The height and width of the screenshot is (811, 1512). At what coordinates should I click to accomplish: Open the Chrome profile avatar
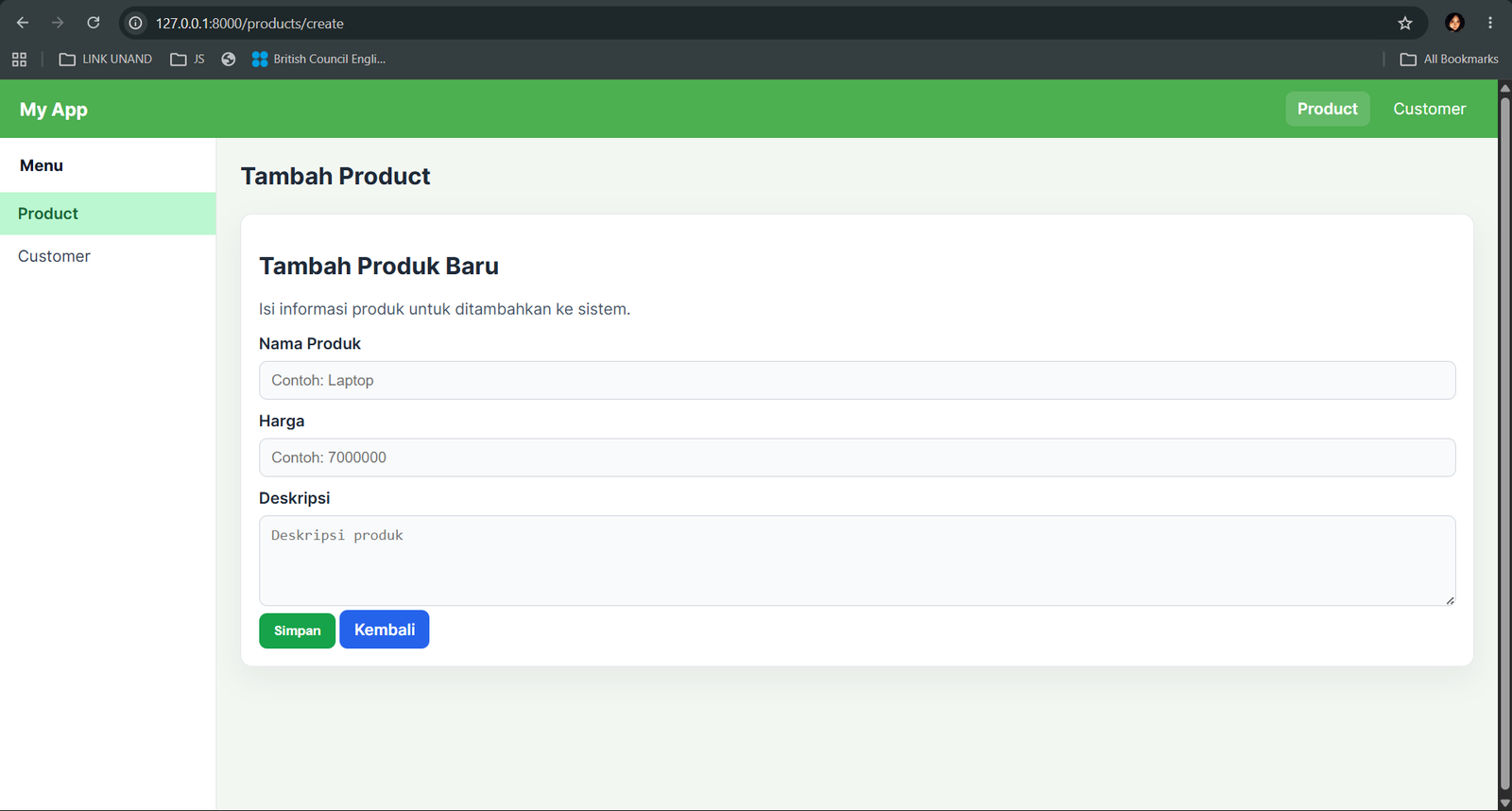[1454, 23]
